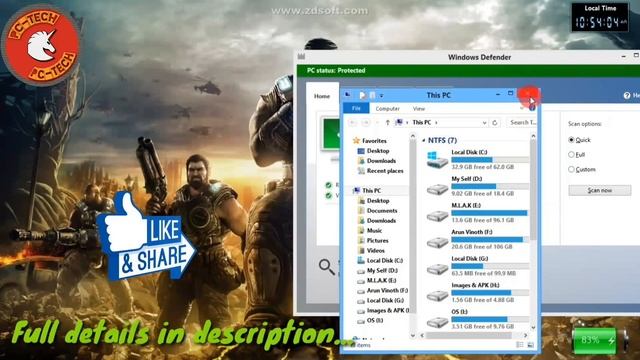Click the Search This PC field
Viewport: 640px width, 360px height.
[521, 122]
